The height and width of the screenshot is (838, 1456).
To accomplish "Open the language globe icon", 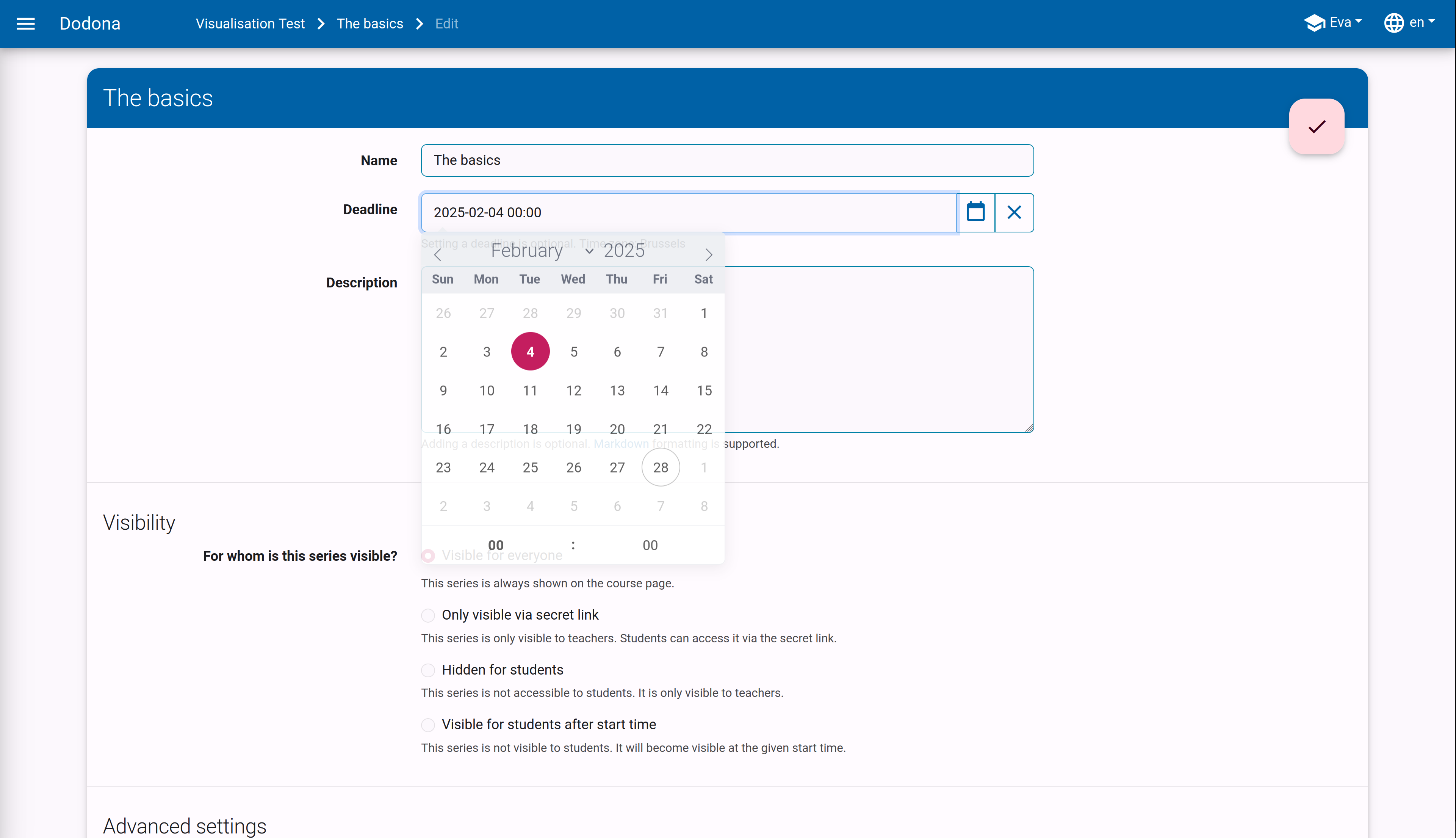I will [1393, 23].
